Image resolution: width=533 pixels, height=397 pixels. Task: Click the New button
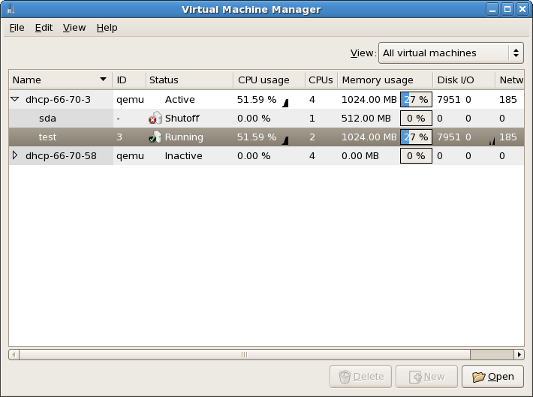(426, 377)
